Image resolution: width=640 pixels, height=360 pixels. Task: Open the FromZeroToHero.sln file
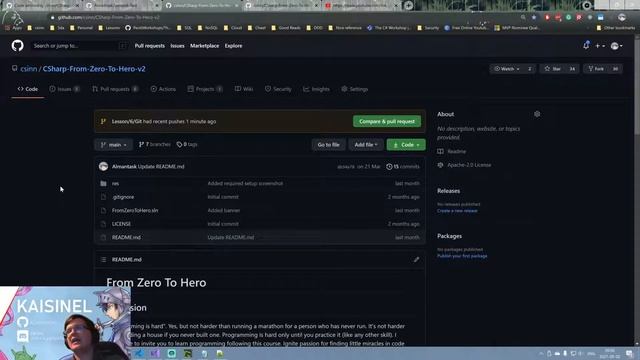(x=135, y=211)
